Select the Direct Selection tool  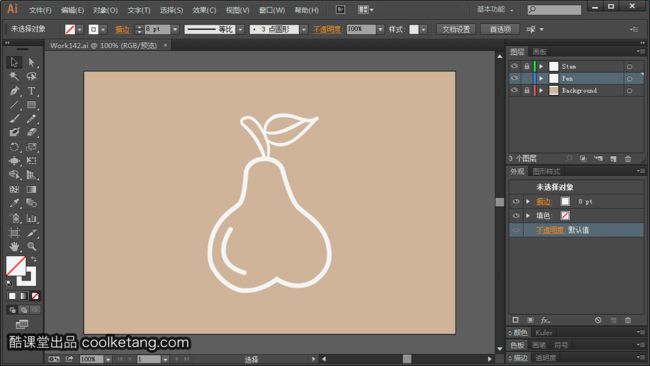[32, 62]
